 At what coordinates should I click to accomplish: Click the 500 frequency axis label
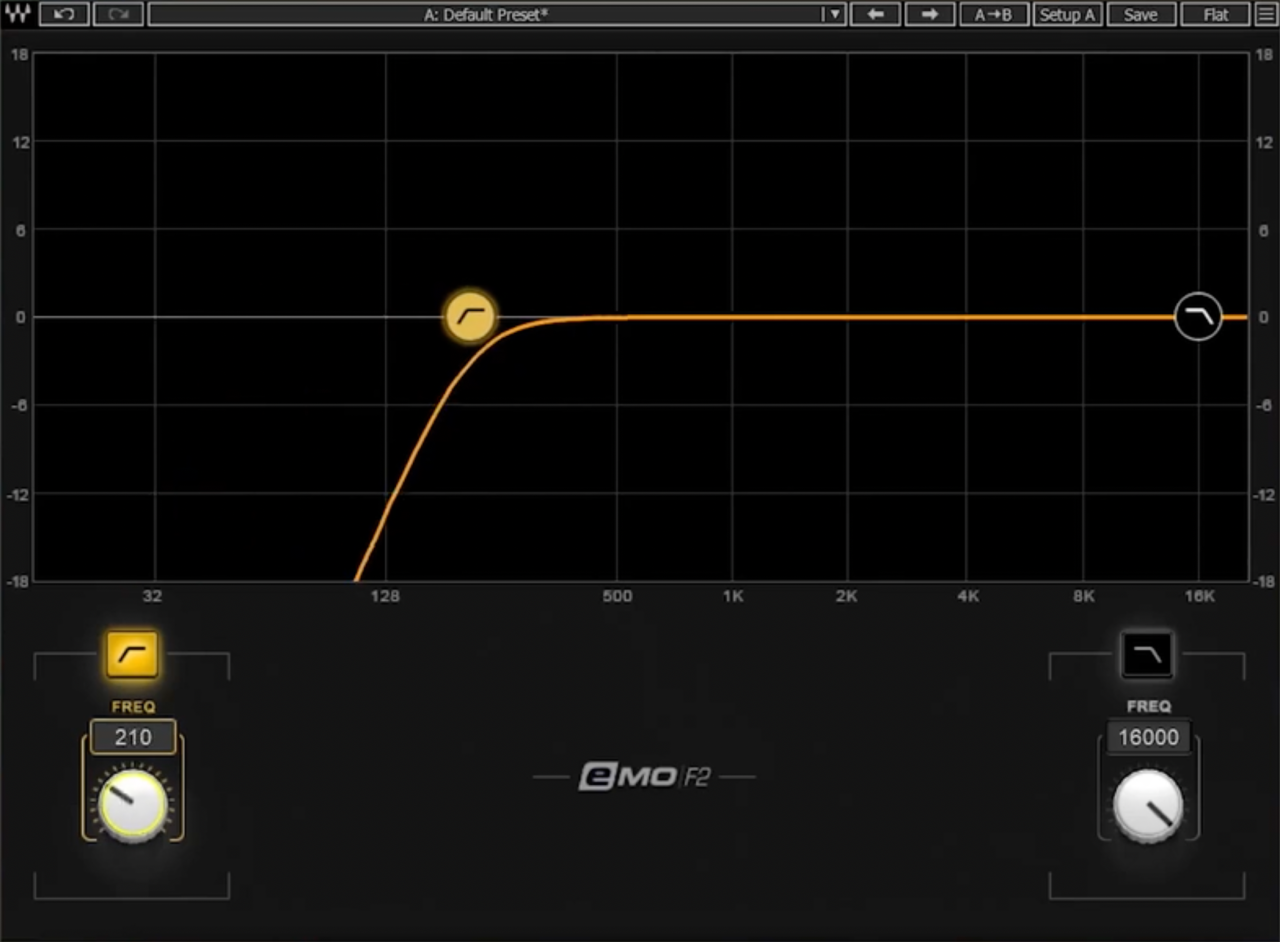tap(617, 596)
